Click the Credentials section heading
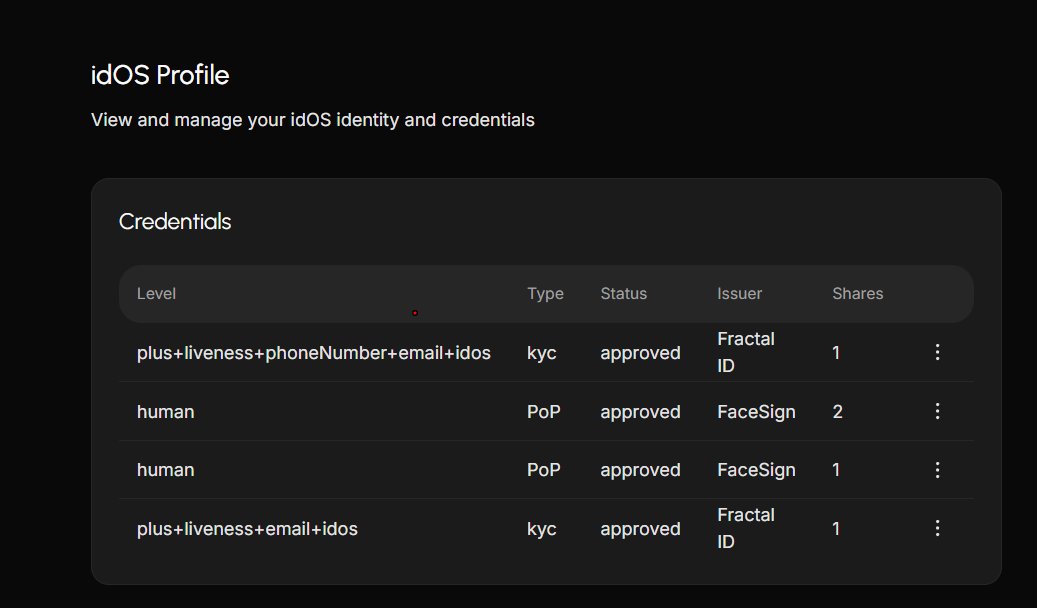 tap(175, 222)
